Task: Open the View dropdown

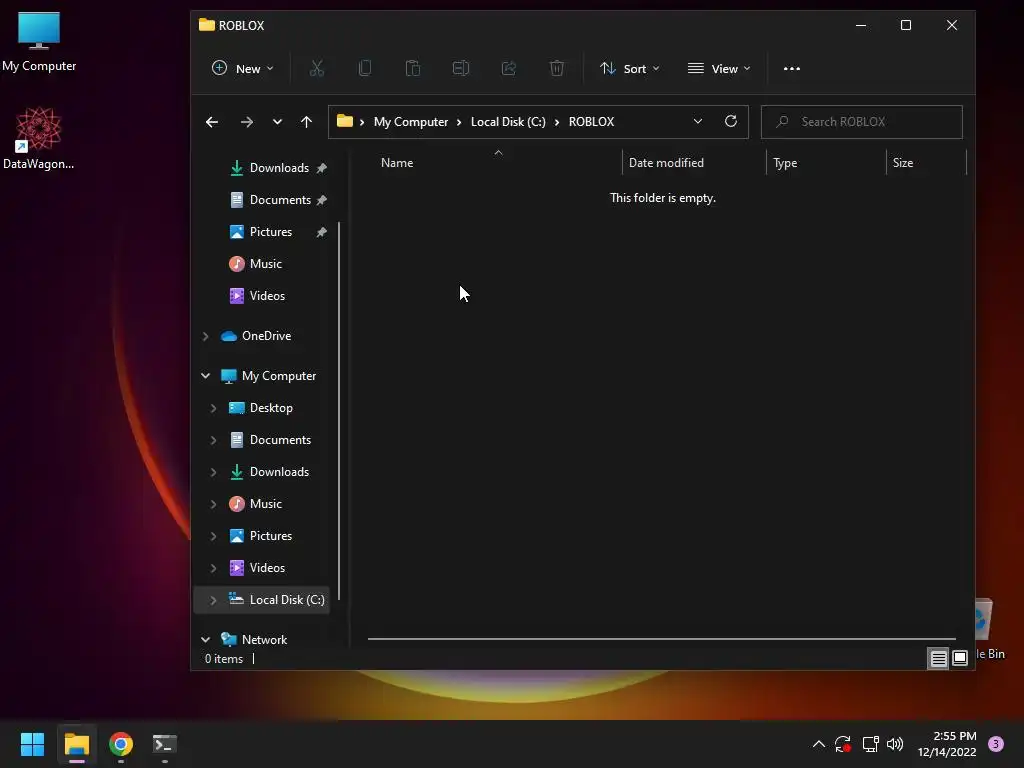Action: 719,69
